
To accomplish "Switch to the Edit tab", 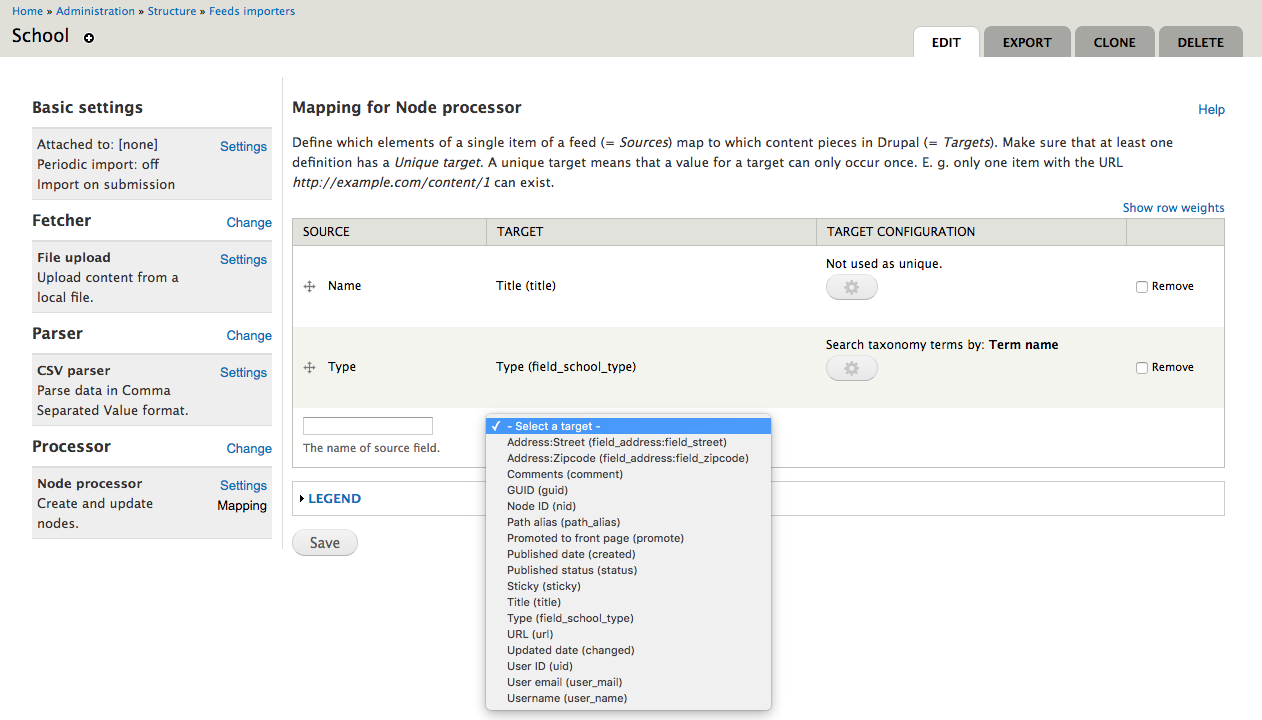I will pyautogui.click(x=946, y=42).
